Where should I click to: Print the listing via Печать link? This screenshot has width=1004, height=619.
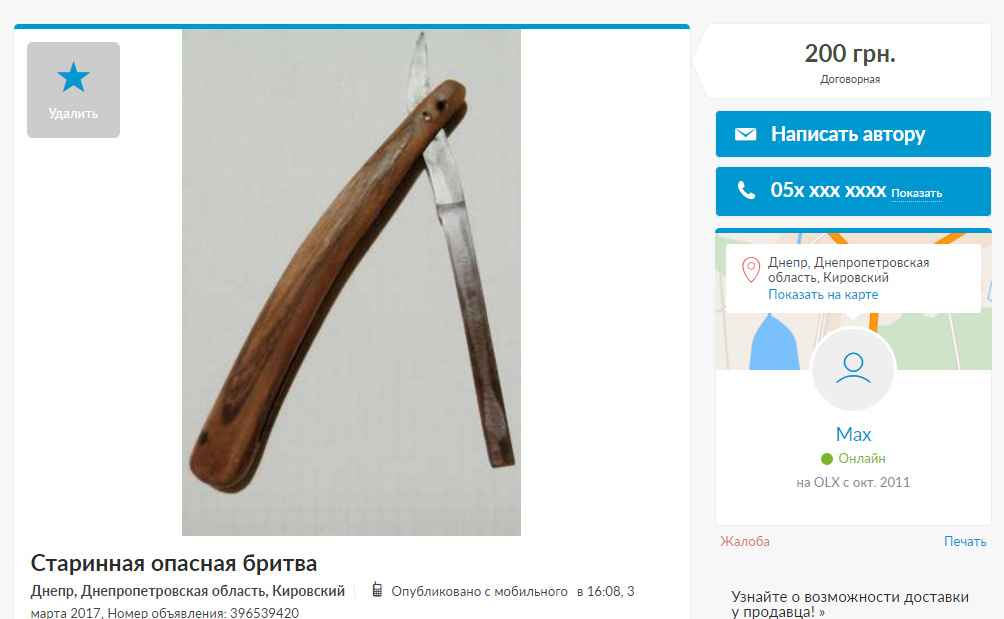(965, 542)
